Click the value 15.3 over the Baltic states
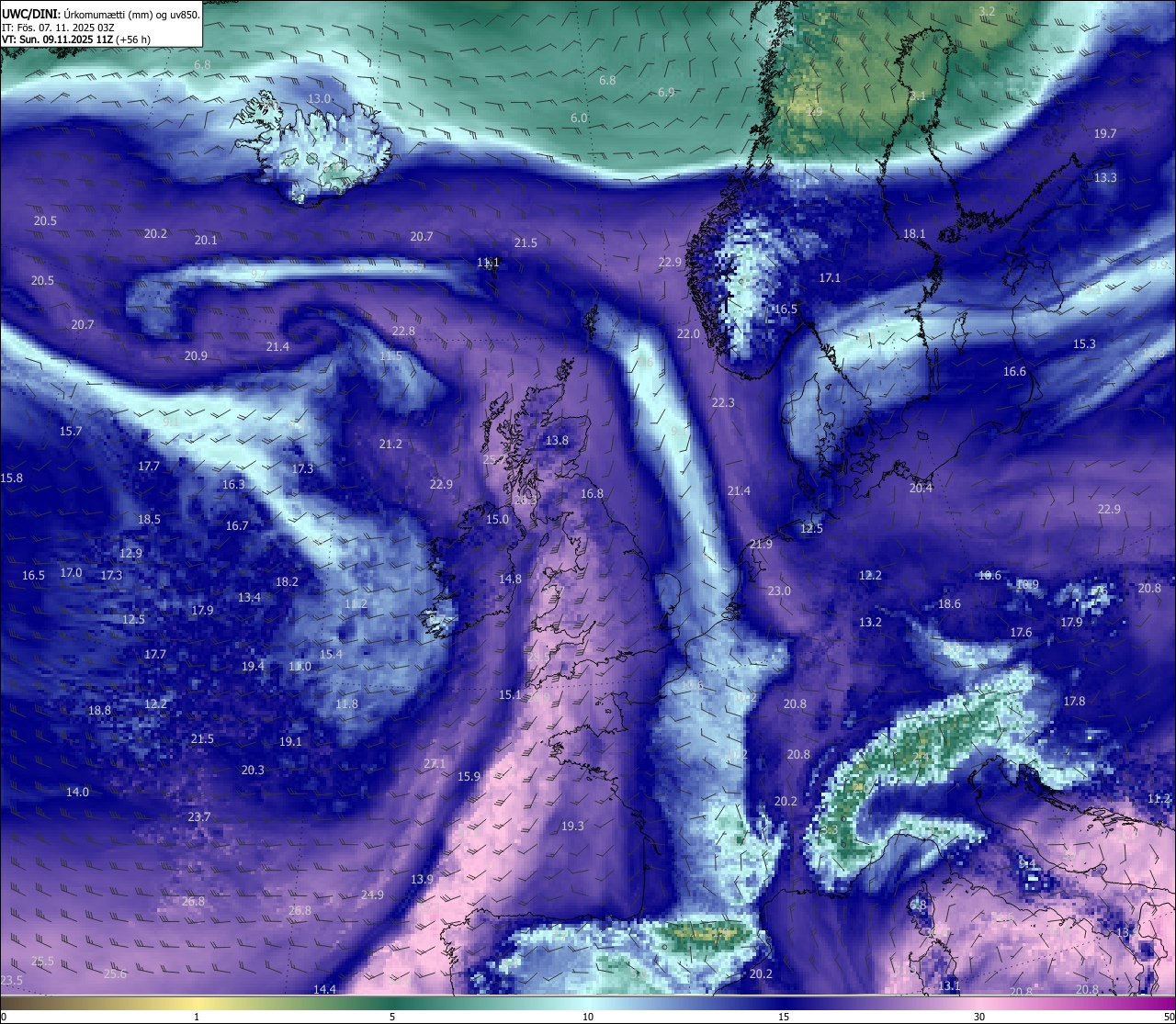The image size is (1176, 1024). click(1084, 343)
